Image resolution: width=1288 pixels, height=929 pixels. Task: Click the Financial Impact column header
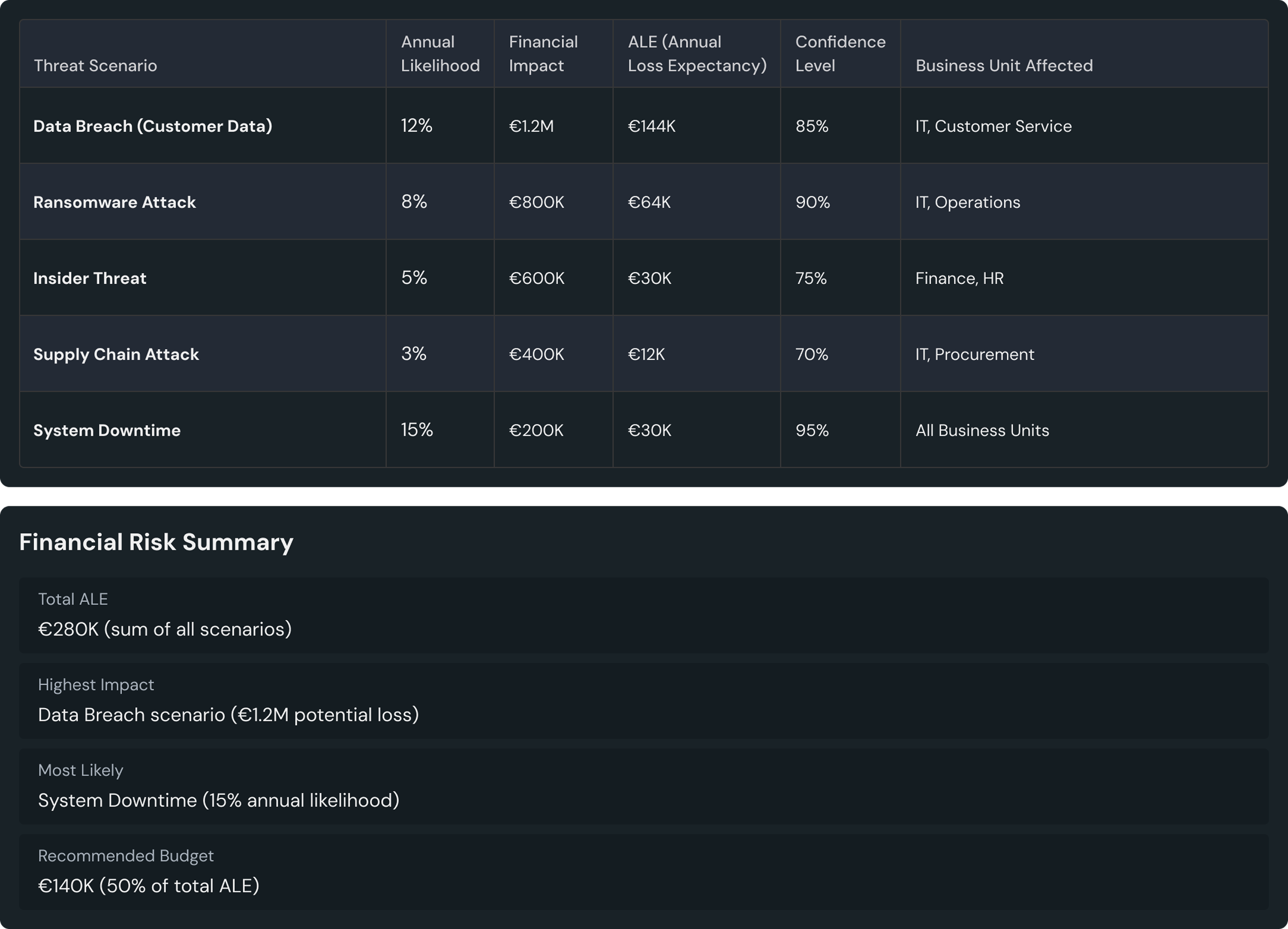(x=543, y=53)
